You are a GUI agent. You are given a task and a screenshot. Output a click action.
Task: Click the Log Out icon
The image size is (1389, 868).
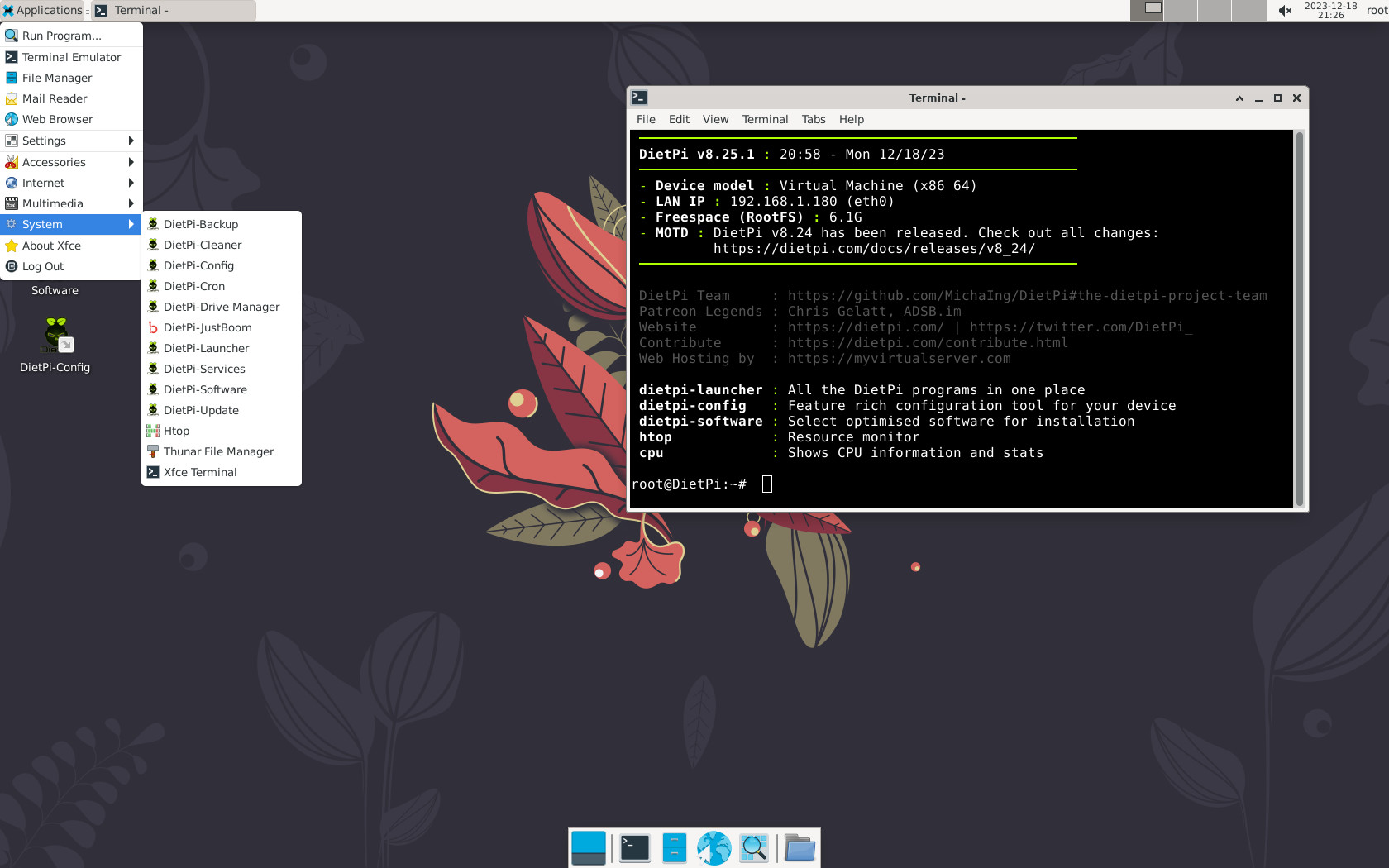pyautogui.click(x=12, y=266)
